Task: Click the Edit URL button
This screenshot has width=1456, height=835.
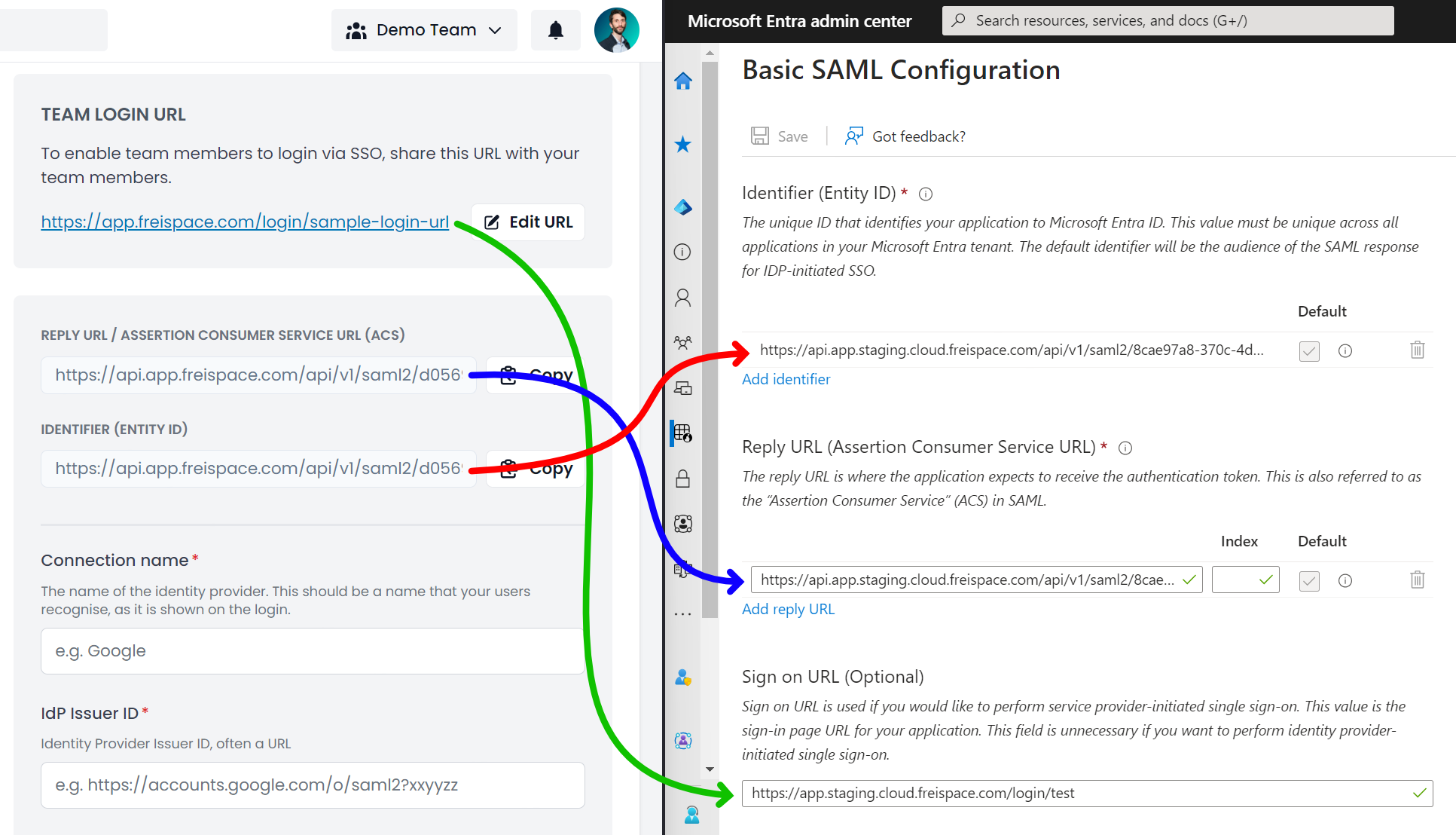Action: 527,222
